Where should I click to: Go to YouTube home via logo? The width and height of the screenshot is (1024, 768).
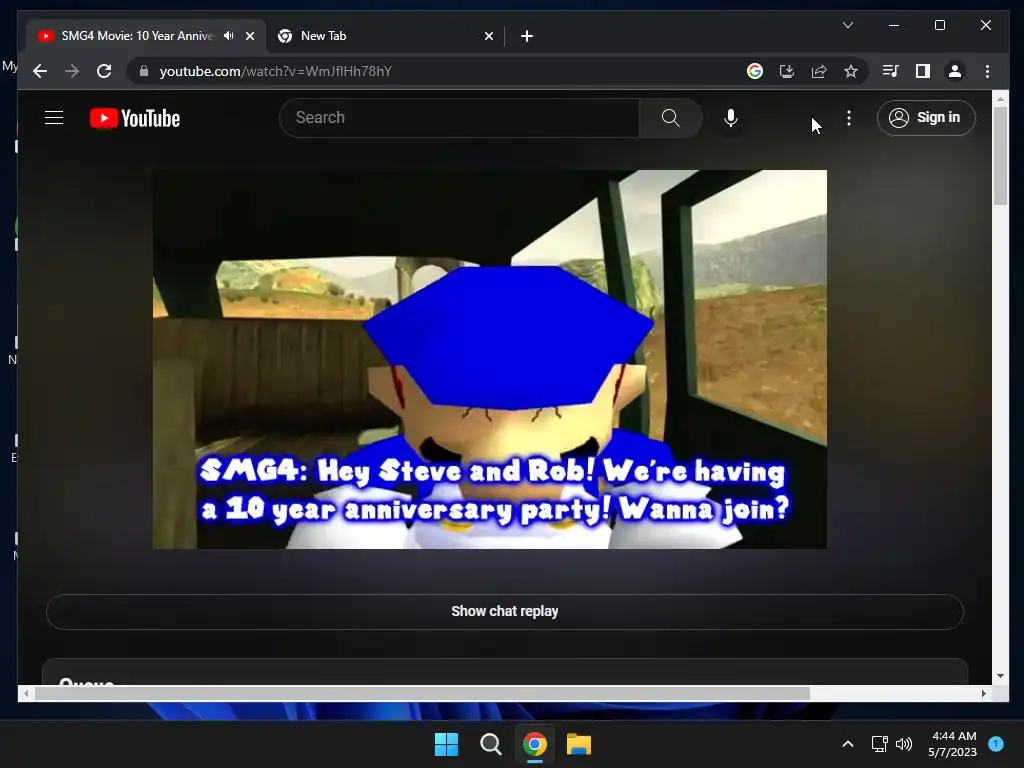coord(135,118)
